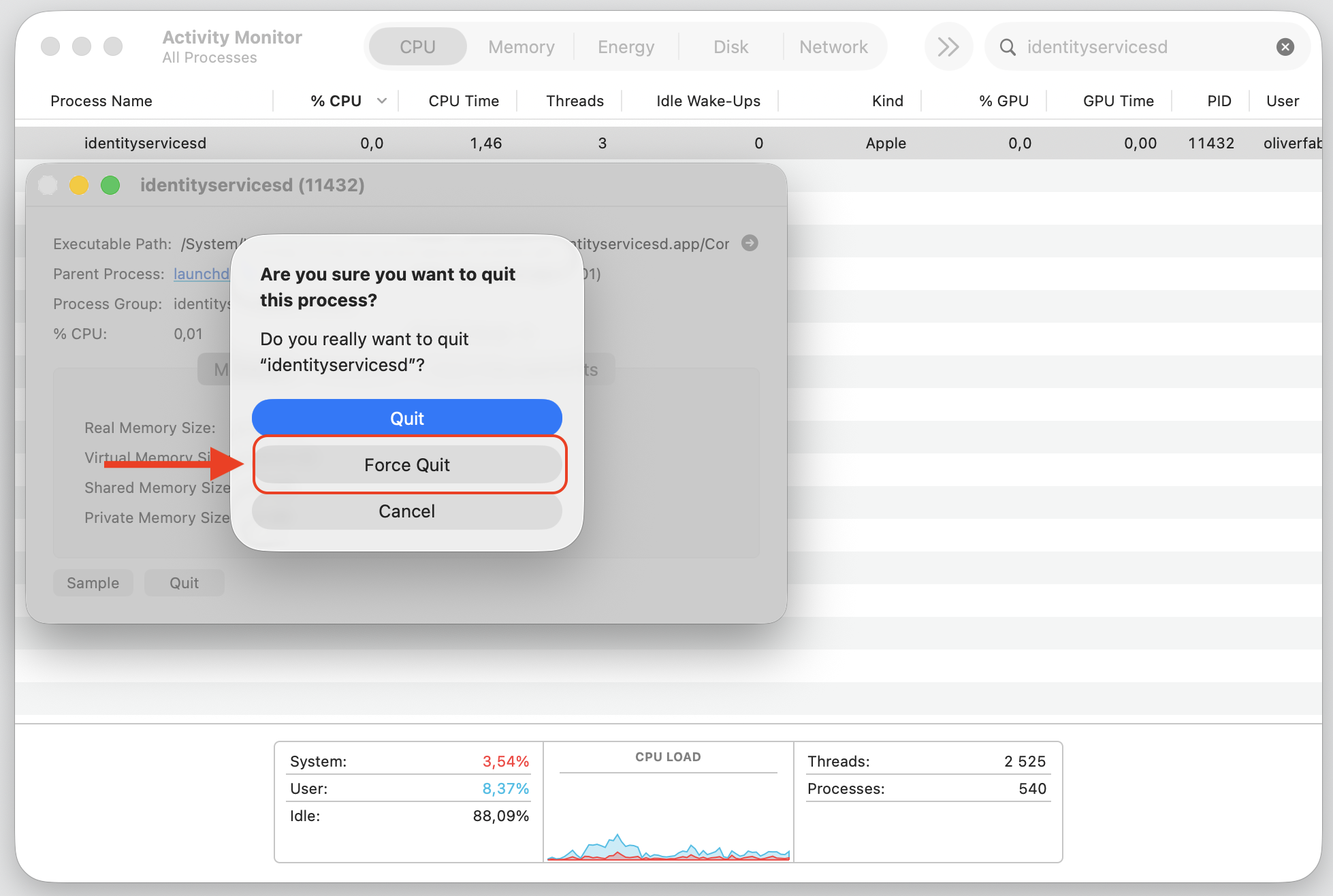Open the Network tab
The width and height of the screenshot is (1333, 896).
tap(833, 47)
